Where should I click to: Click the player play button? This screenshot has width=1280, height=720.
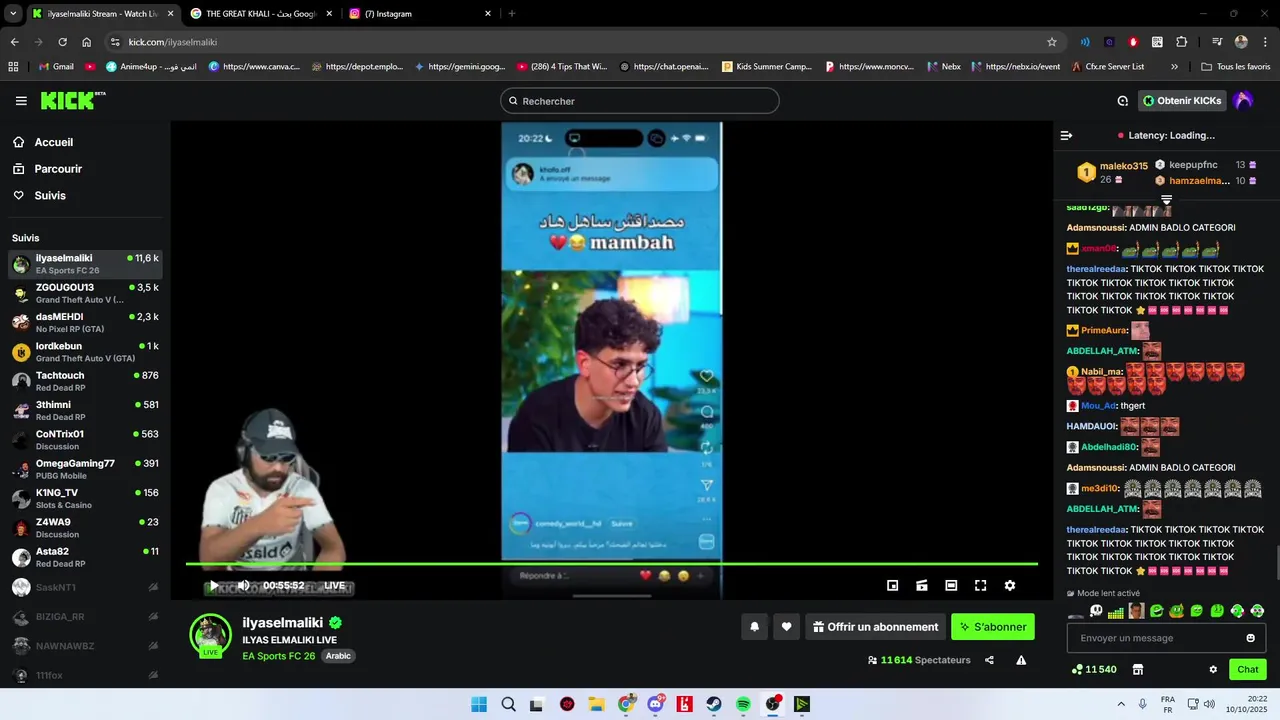pyautogui.click(x=214, y=586)
